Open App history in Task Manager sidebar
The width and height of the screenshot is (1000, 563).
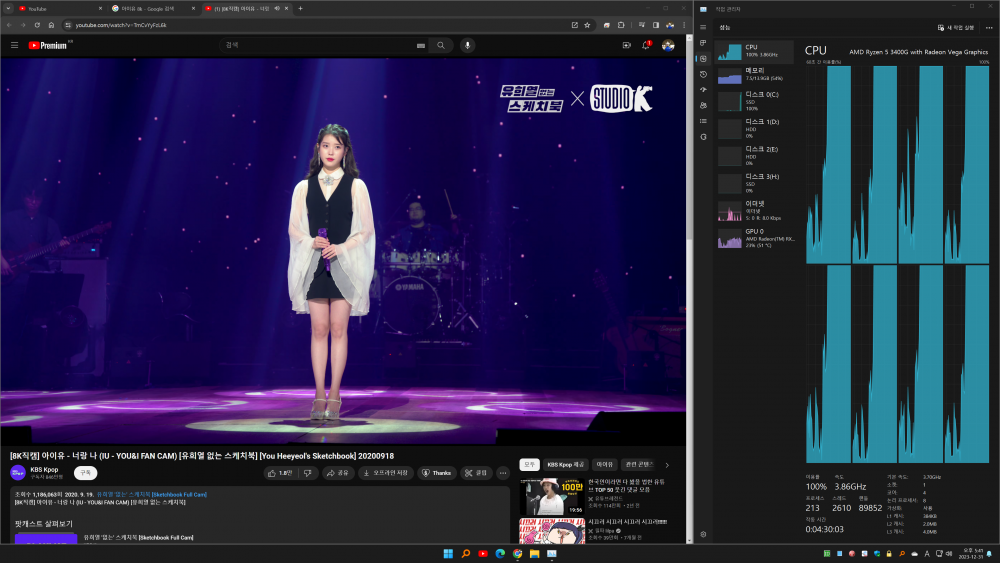pyautogui.click(x=703, y=74)
